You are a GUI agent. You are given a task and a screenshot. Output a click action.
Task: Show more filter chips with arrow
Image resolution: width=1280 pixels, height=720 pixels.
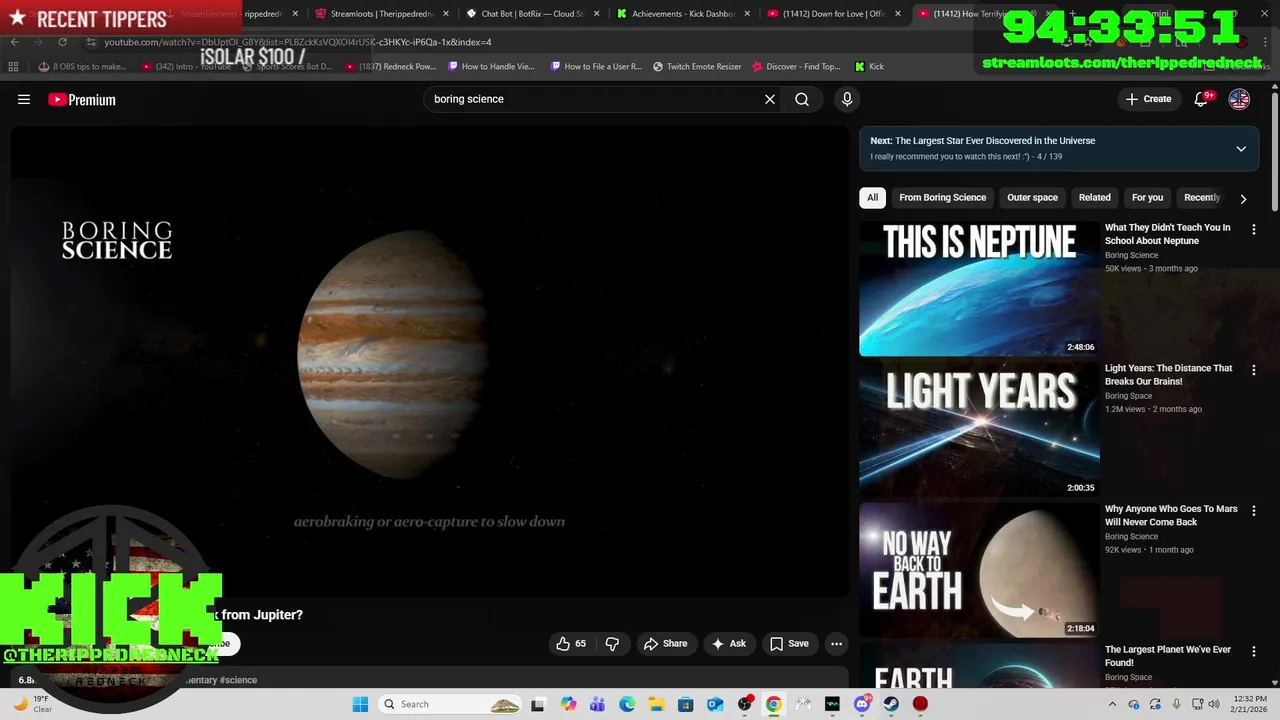[x=1243, y=198]
